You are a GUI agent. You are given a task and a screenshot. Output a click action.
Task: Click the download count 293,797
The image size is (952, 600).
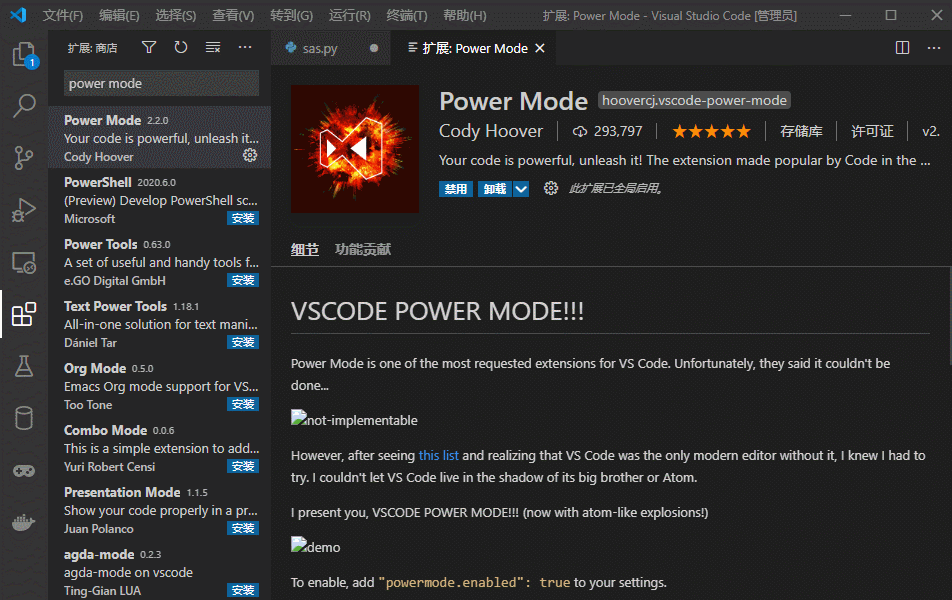608,131
